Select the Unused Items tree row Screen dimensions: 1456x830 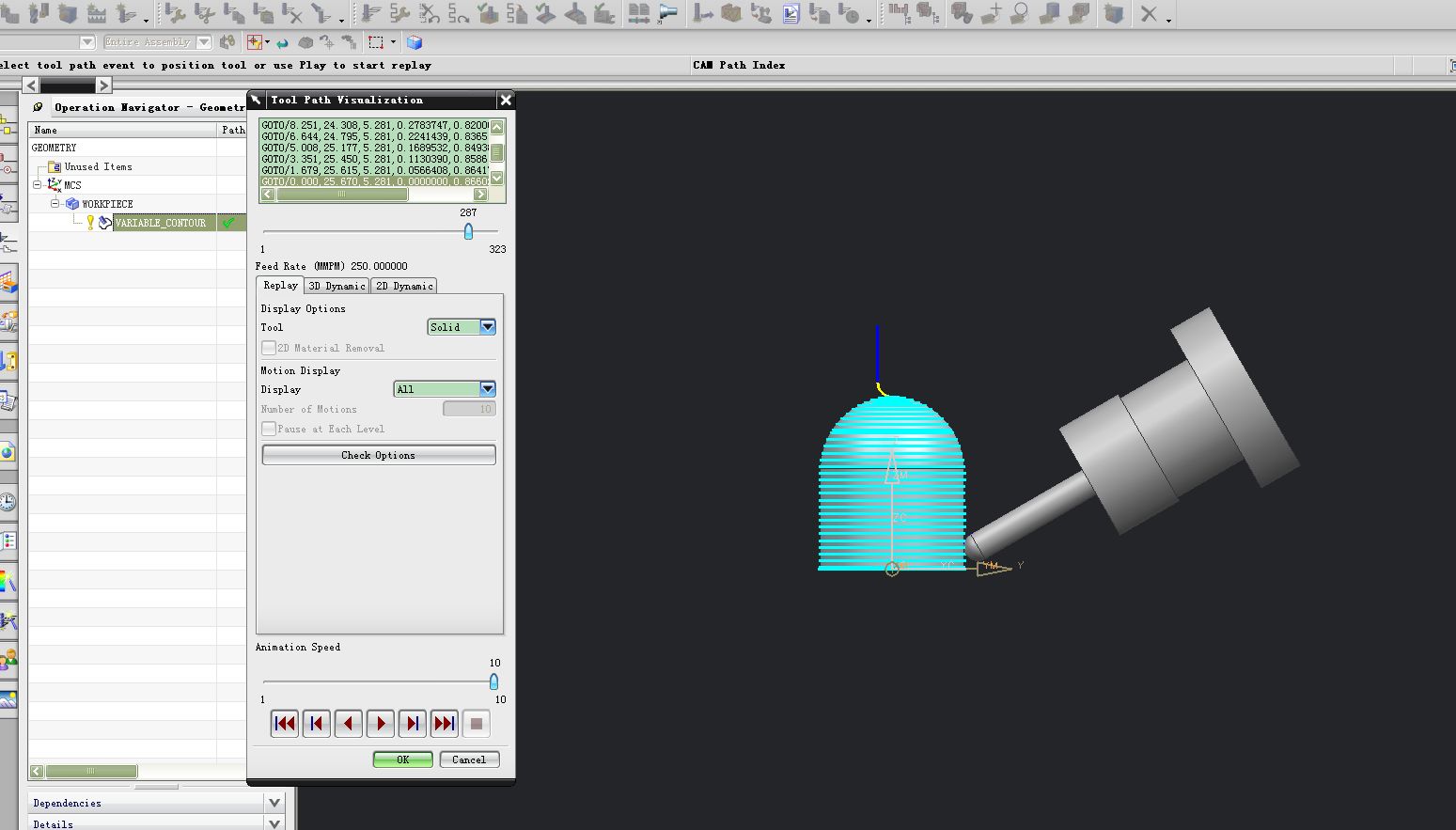click(137, 166)
